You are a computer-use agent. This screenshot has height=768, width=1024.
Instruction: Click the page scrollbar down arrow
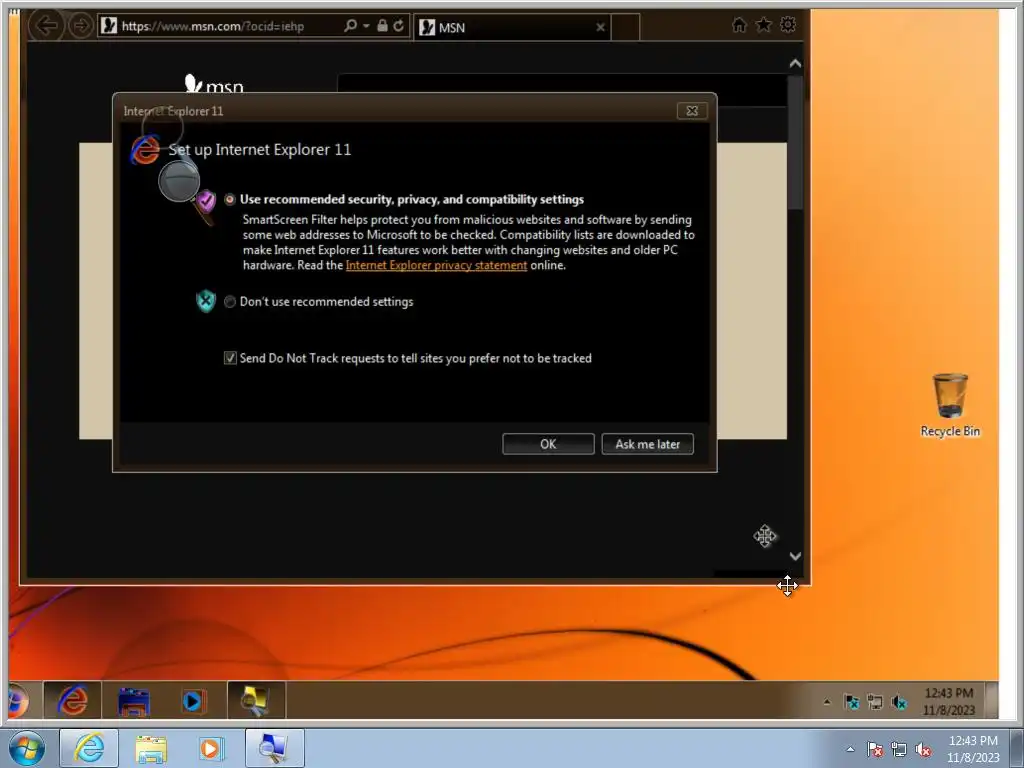coord(795,556)
